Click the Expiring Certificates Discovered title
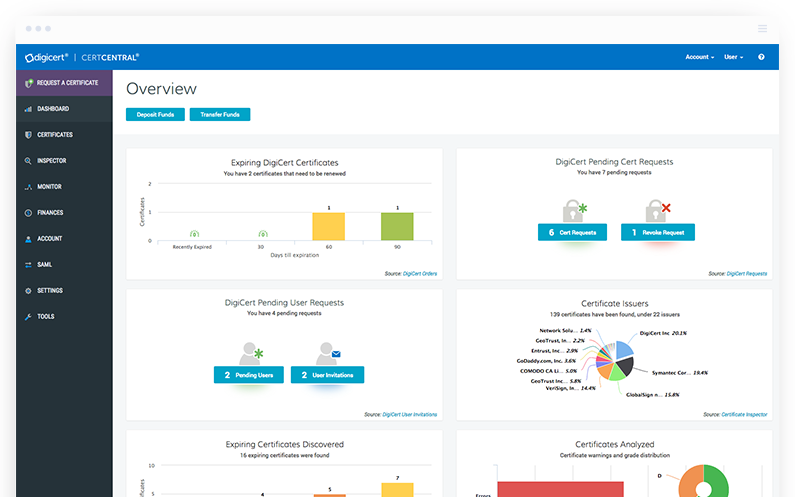Screen dimensions: 795x497 (284, 444)
